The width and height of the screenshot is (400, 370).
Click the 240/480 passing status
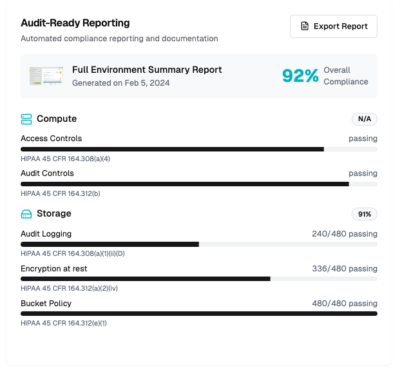pos(345,234)
